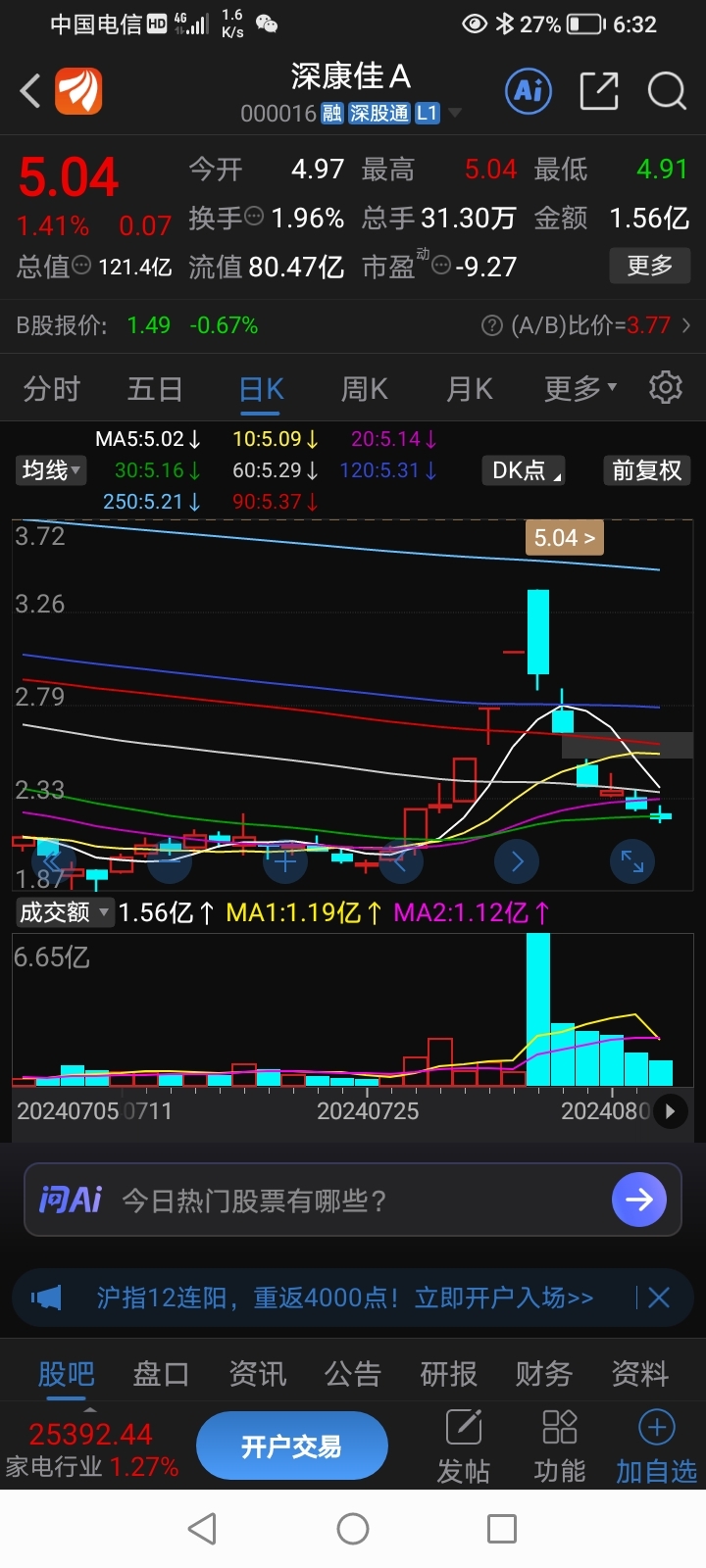Open the orange app logo icon
This screenshot has width=706, height=1568.
pos(78,92)
